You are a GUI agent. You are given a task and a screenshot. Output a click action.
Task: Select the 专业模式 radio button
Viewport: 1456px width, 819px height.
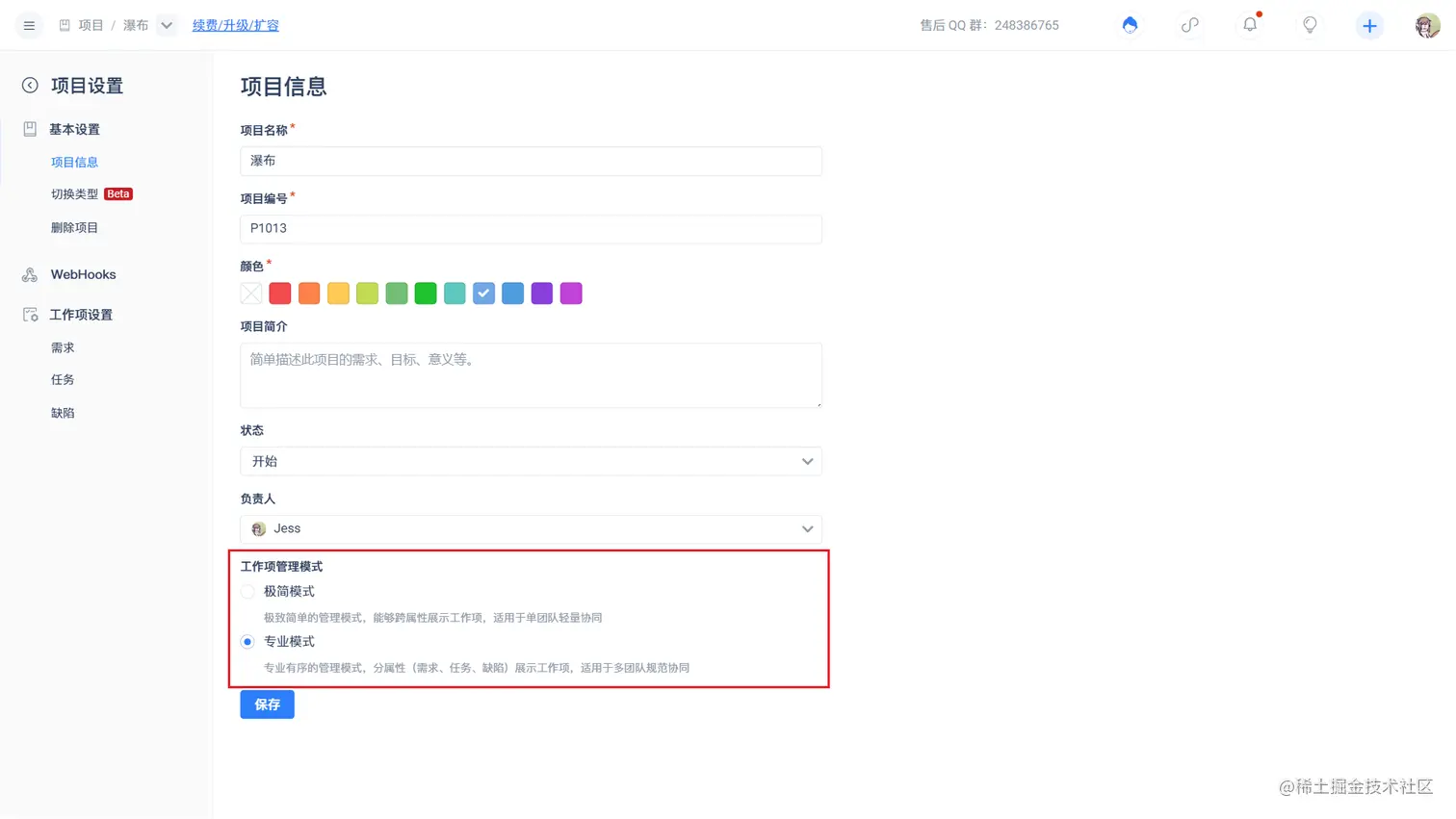click(x=247, y=642)
